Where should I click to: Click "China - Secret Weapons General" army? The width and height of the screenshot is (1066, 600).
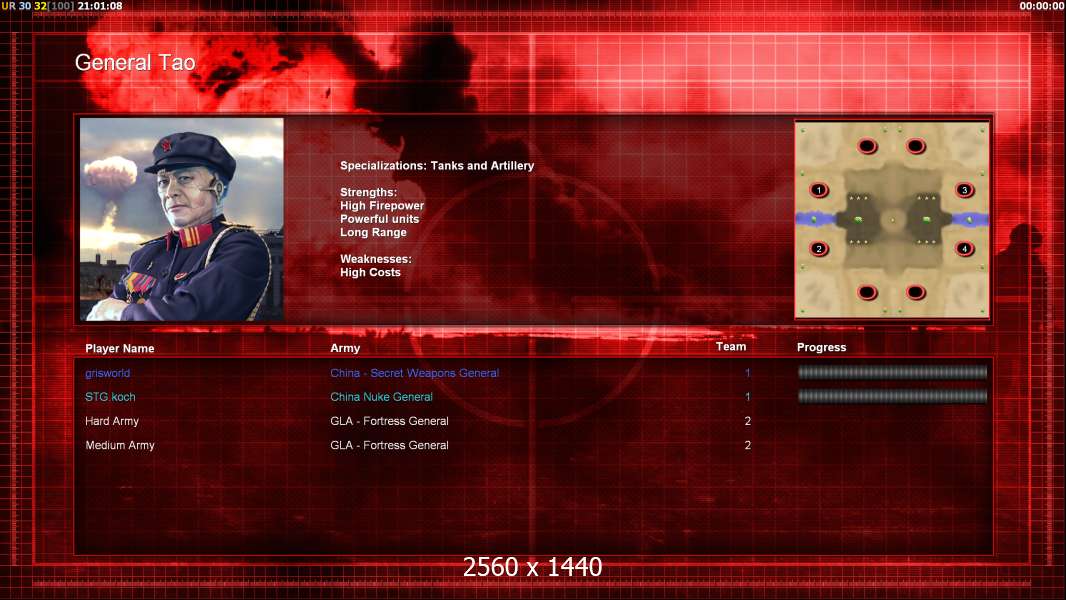click(415, 373)
